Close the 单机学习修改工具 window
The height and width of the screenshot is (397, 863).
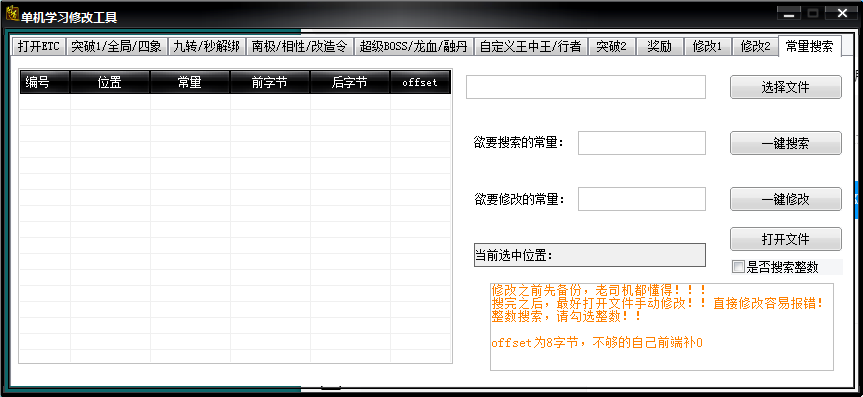(843, 14)
